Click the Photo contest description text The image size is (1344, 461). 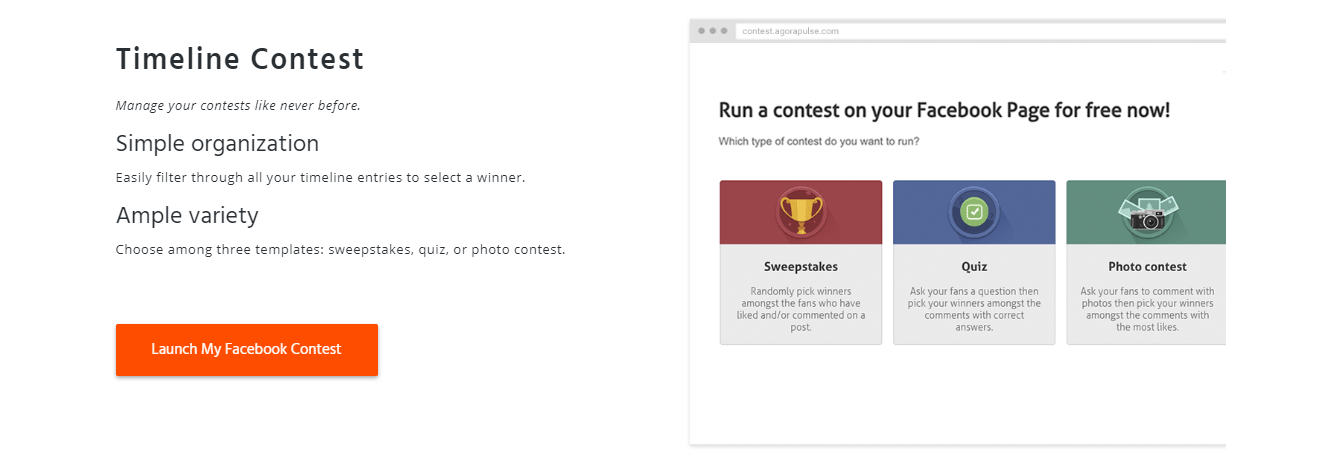pos(1147,309)
